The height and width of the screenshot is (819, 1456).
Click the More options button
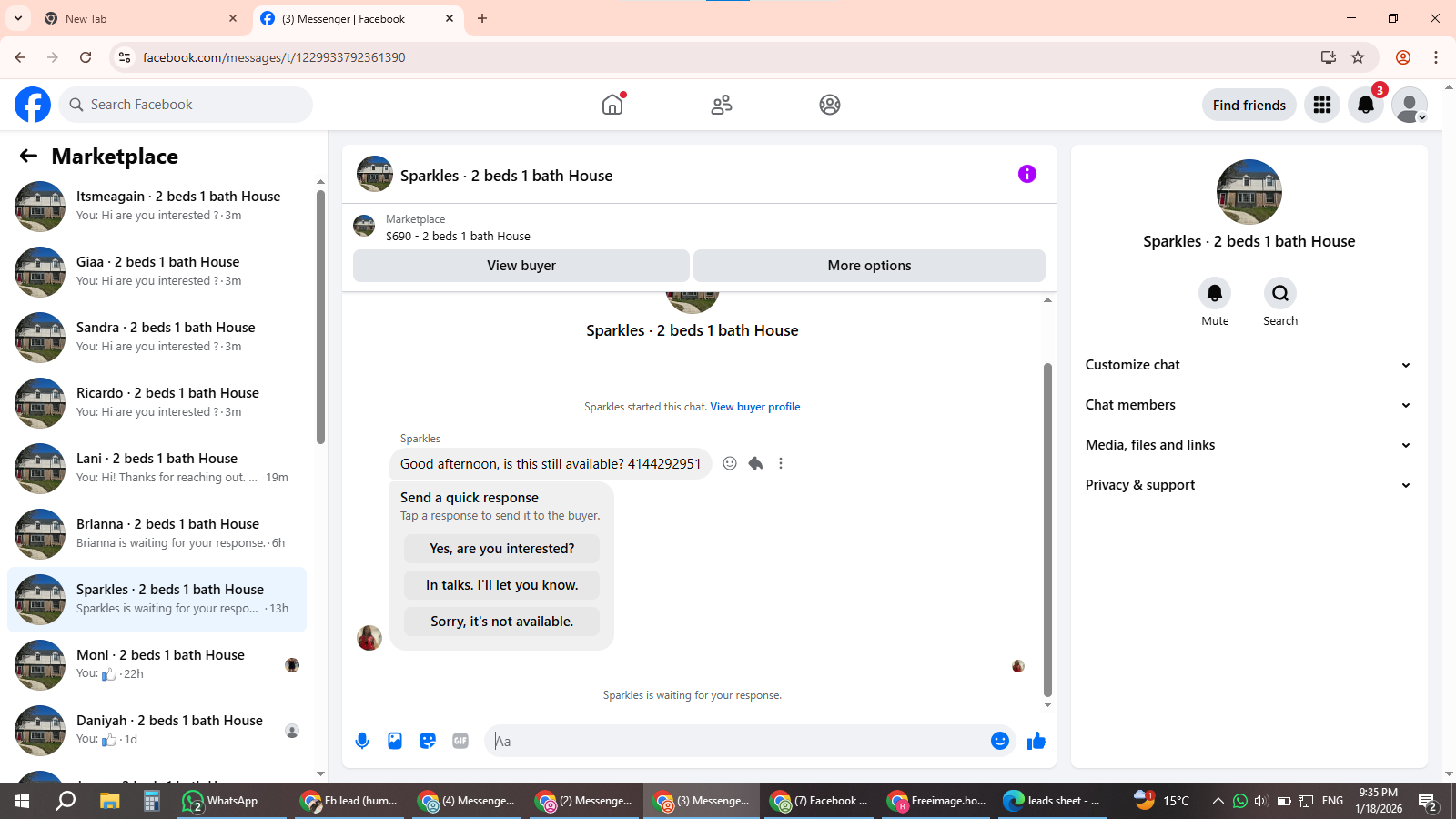pyautogui.click(x=869, y=266)
